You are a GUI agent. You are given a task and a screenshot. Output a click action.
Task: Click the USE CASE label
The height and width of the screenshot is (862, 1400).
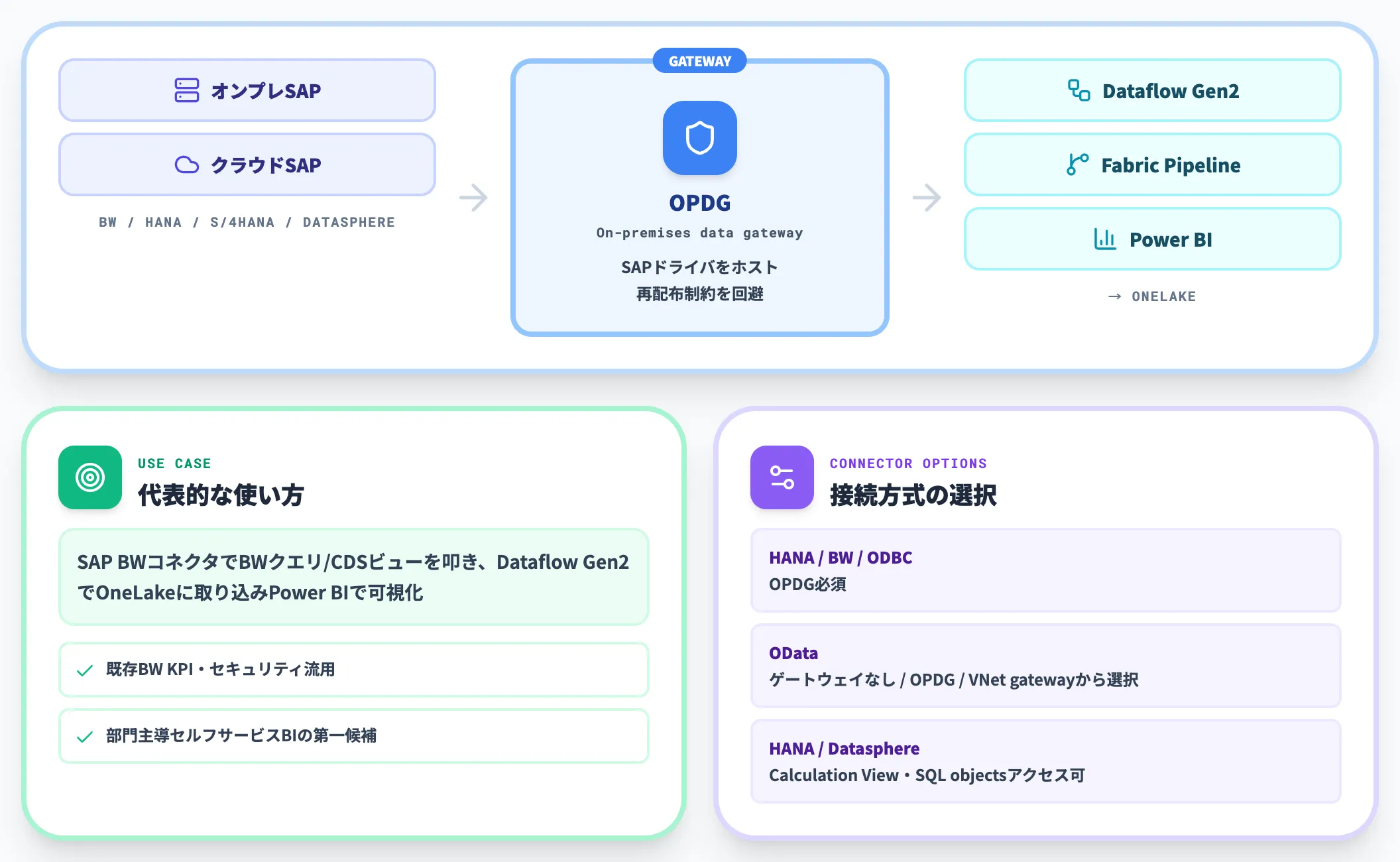[174, 463]
